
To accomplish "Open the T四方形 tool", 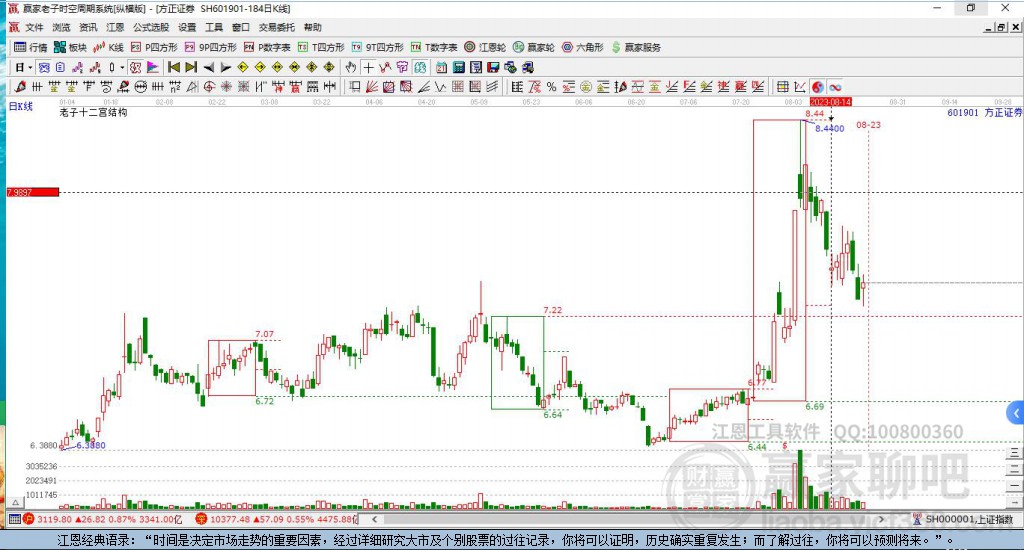I will pyautogui.click(x=321, y=47).
